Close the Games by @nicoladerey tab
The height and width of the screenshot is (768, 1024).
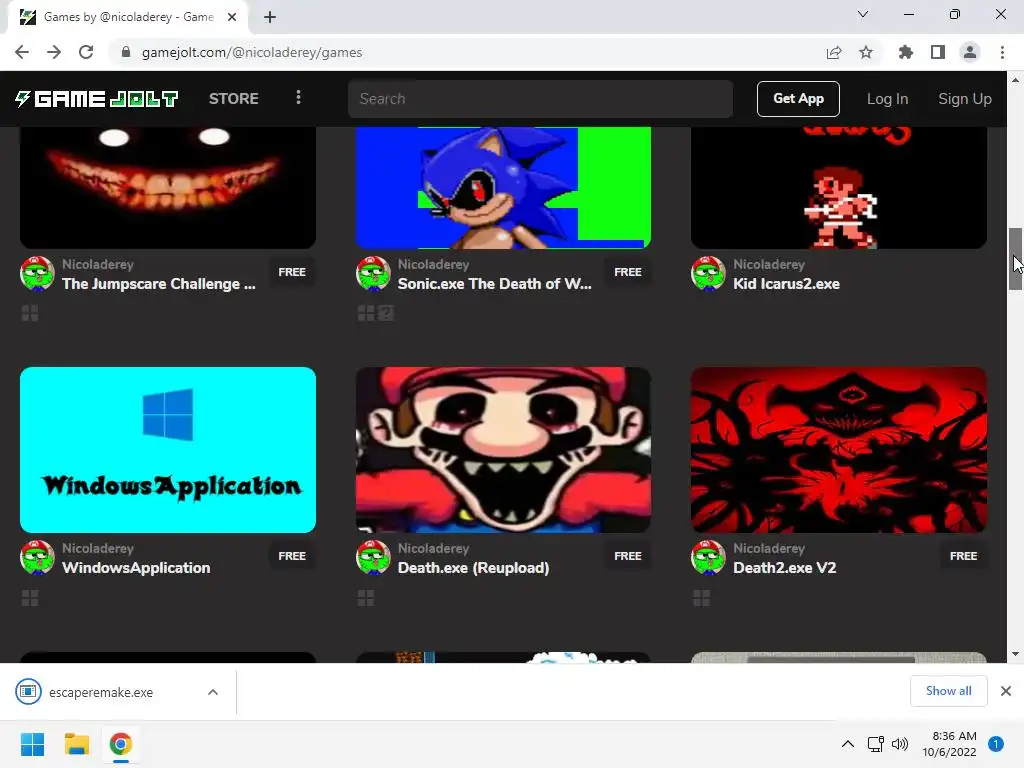(232, 17)
